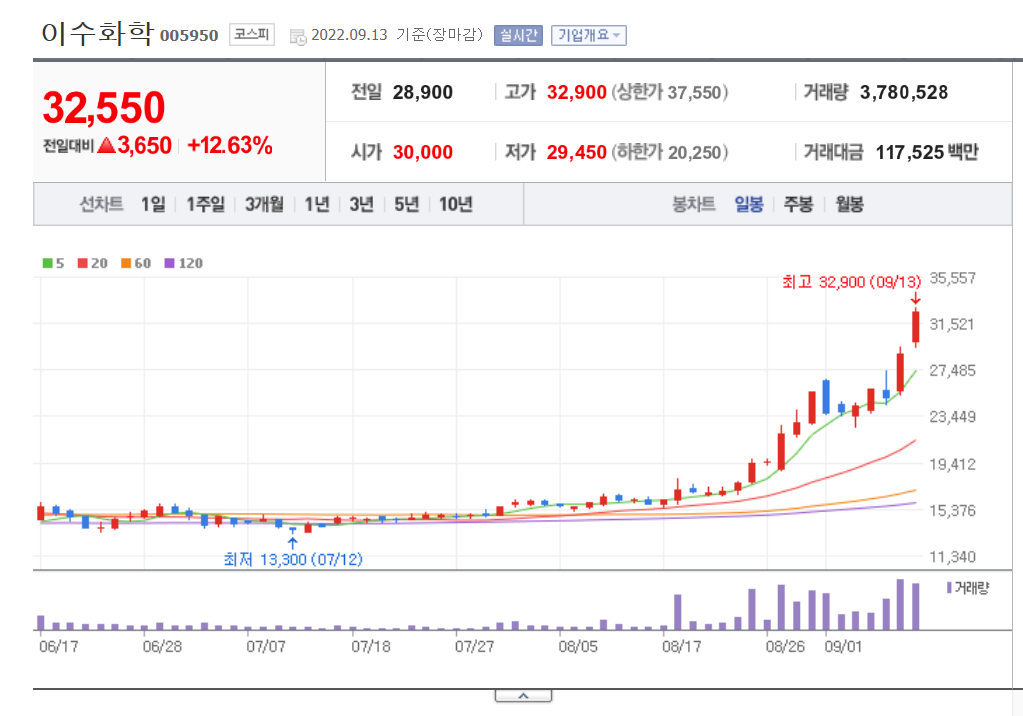This screenshot has height=716, width=1023.
Task: Click the 09/01 date axis label
Action: click(x=843, y=646)
